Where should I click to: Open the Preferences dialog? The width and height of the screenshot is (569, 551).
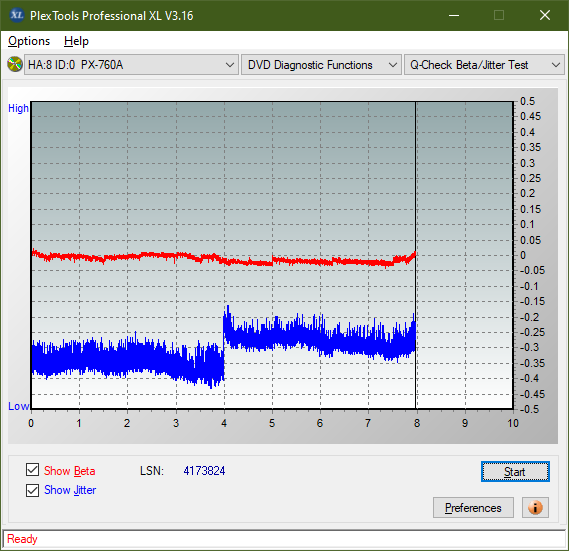(473, 507)
